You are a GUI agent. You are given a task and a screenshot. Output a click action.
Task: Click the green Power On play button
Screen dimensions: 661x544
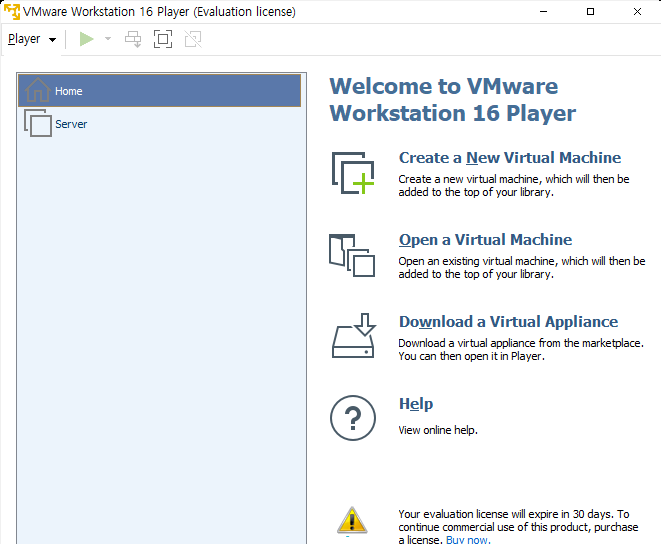click(86, 39)
